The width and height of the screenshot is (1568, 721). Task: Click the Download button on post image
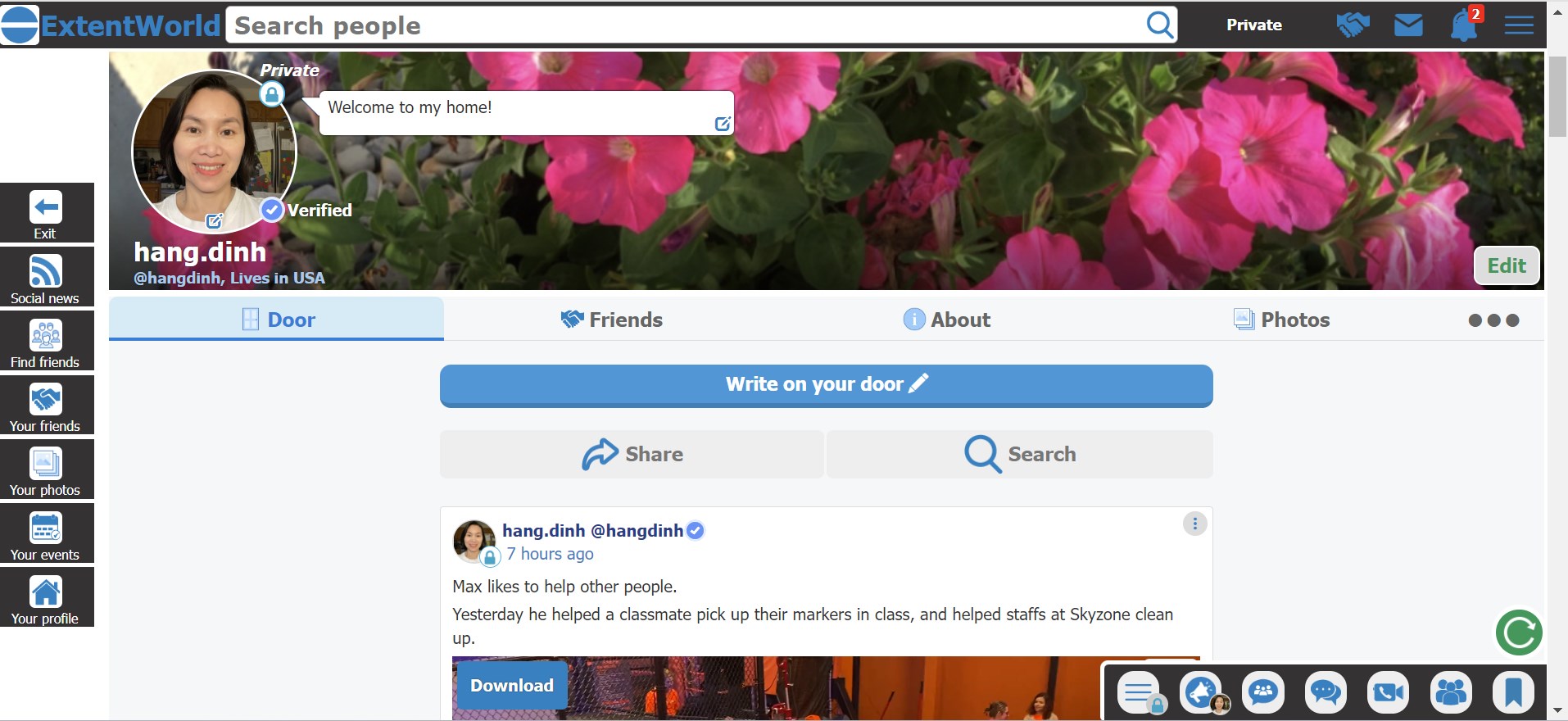[x=512, y=685]
